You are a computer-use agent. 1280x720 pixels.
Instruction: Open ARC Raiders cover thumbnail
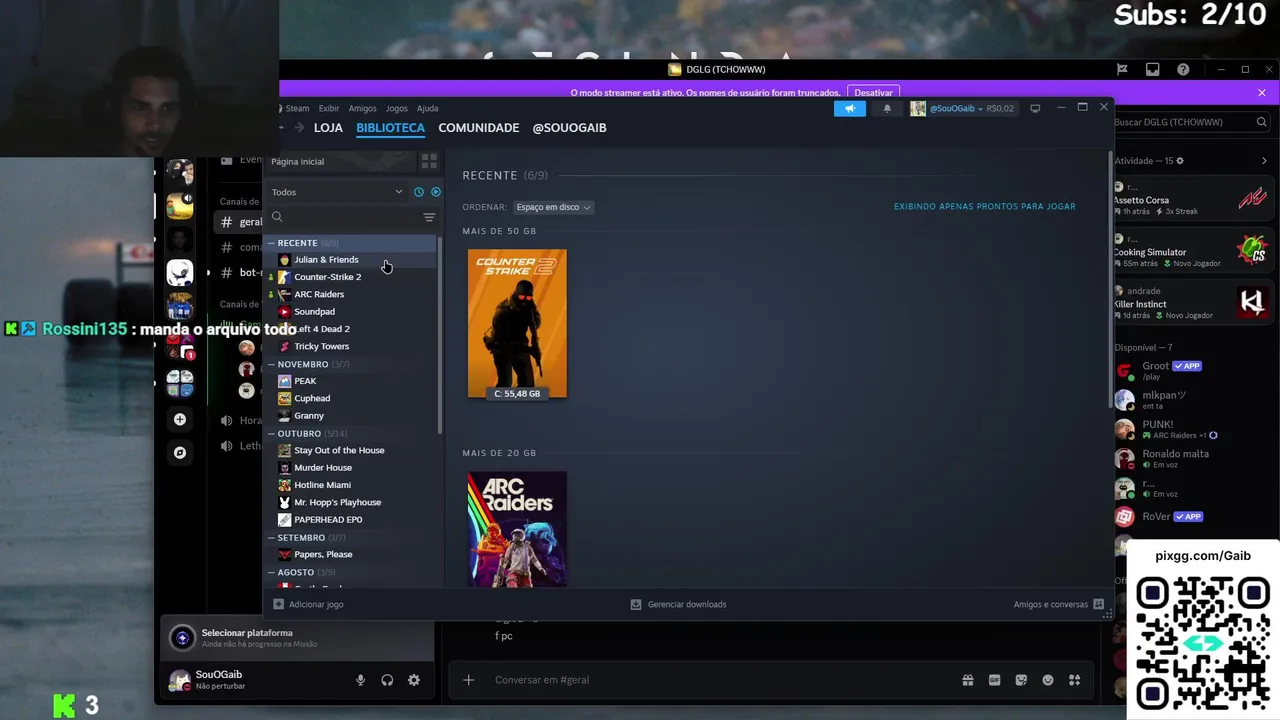(517, 529)
